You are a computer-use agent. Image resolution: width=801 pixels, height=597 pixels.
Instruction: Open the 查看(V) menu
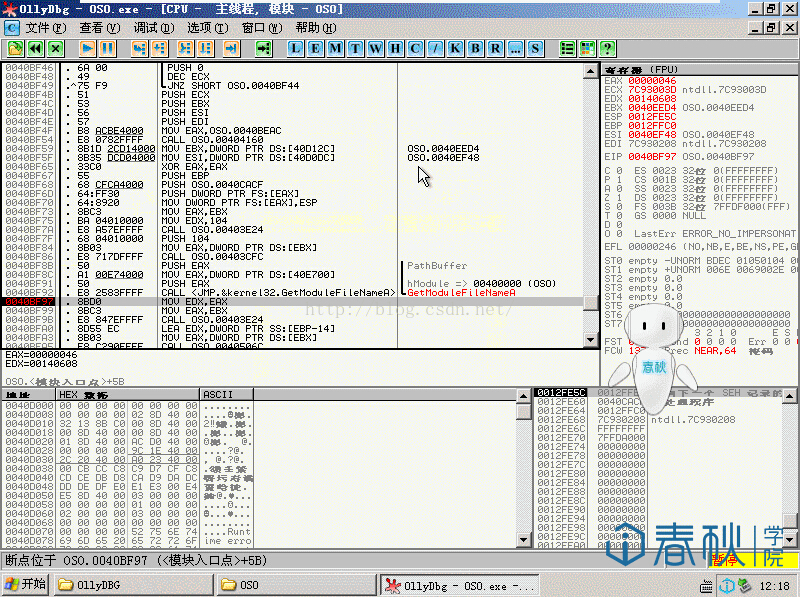(100, 28)
